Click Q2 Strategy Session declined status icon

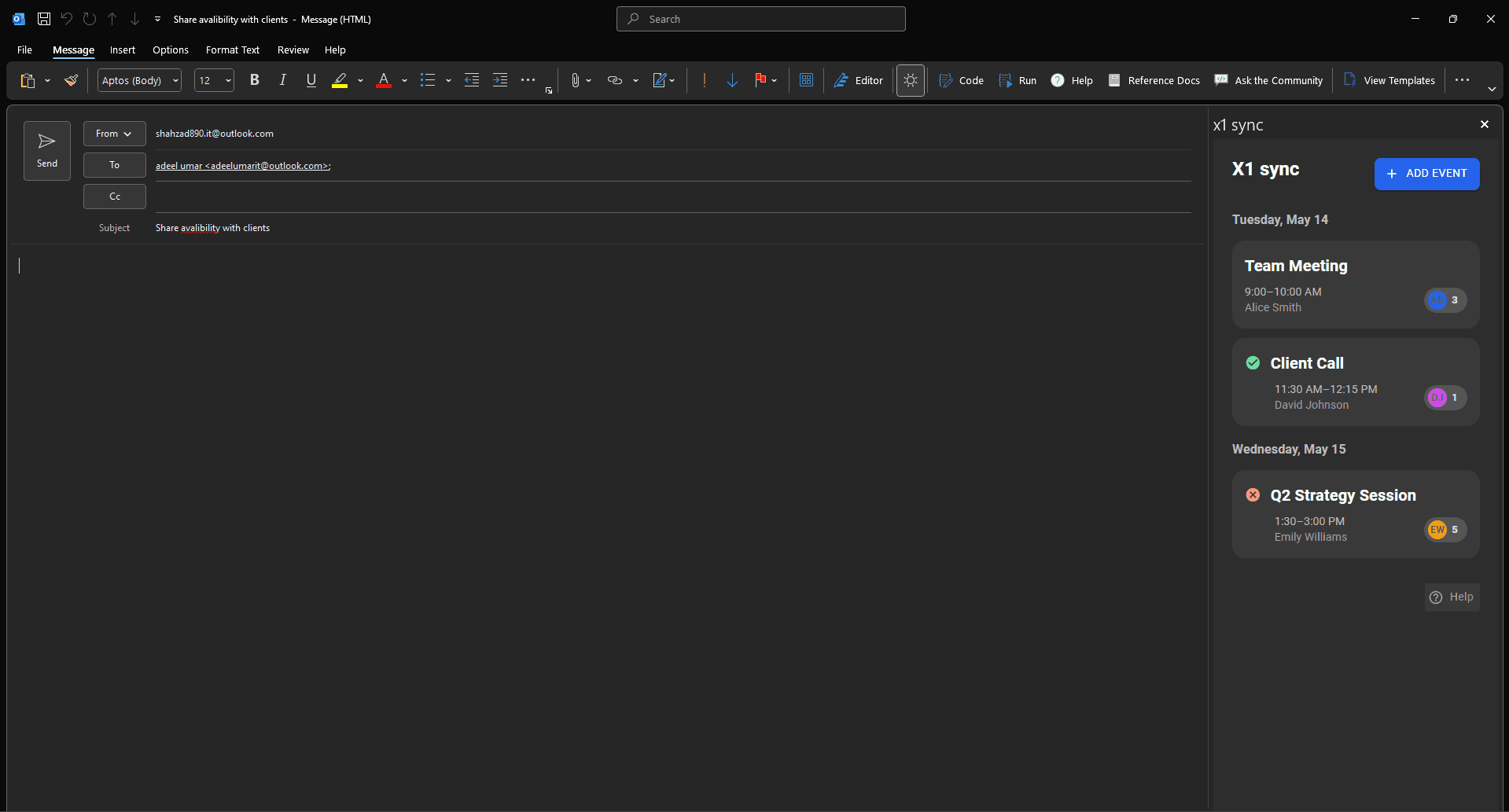(1253, 494)
